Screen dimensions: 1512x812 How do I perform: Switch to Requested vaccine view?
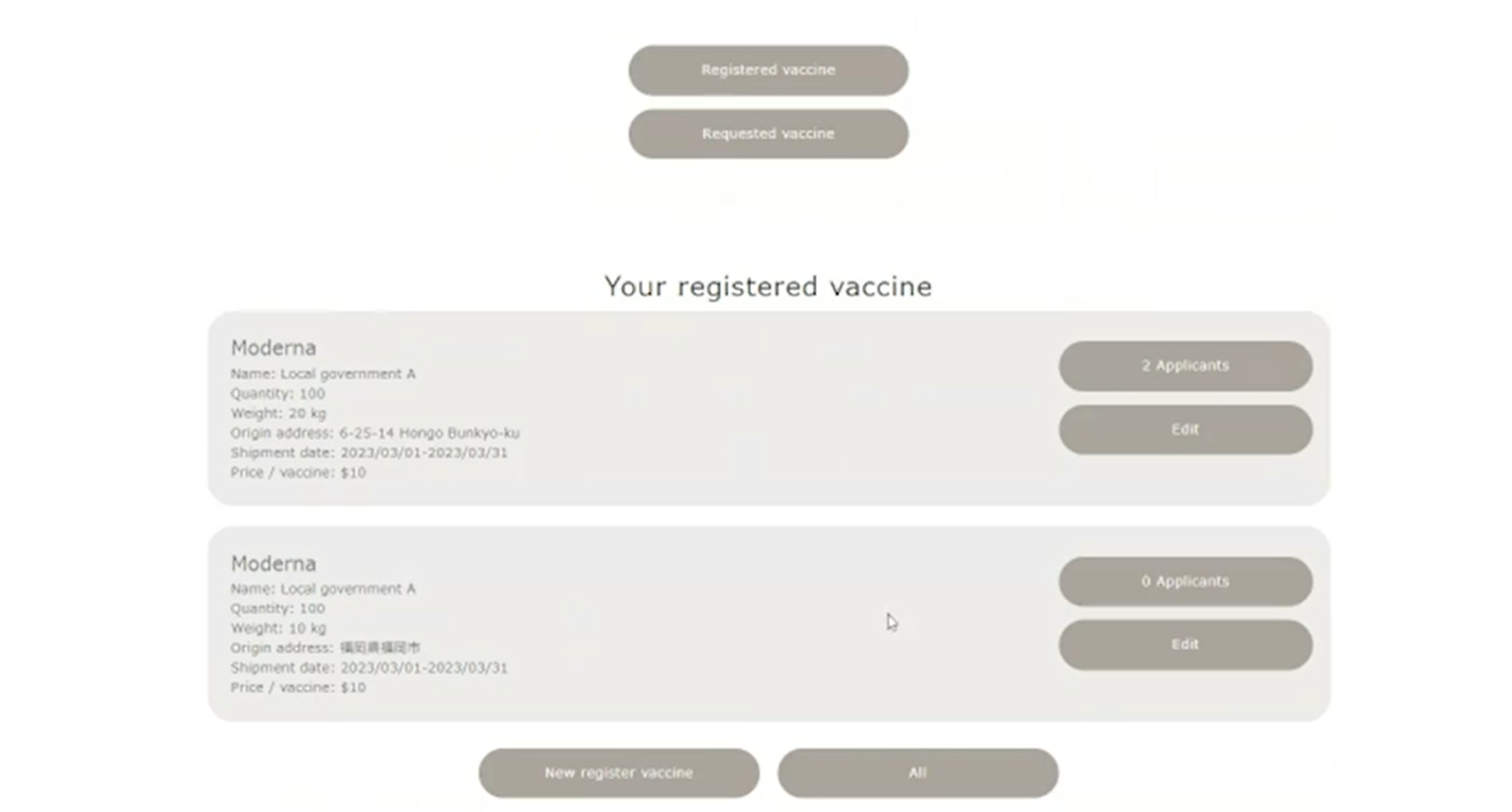point(768,134)
